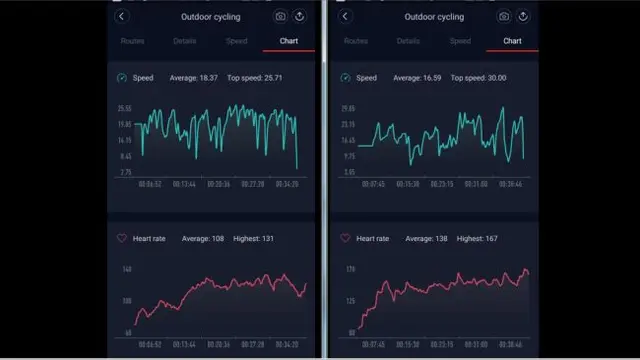
Task: Click speed gauge icon on left phone
Action: point(122,78)
